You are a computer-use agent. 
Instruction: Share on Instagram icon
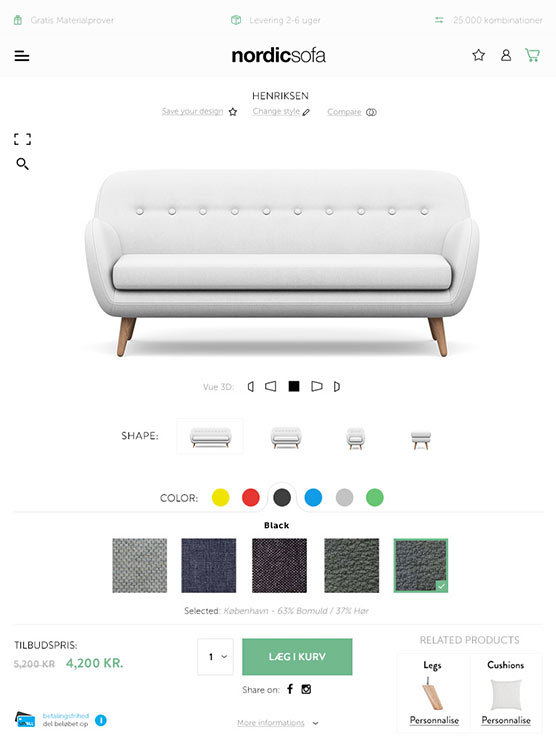306,689
